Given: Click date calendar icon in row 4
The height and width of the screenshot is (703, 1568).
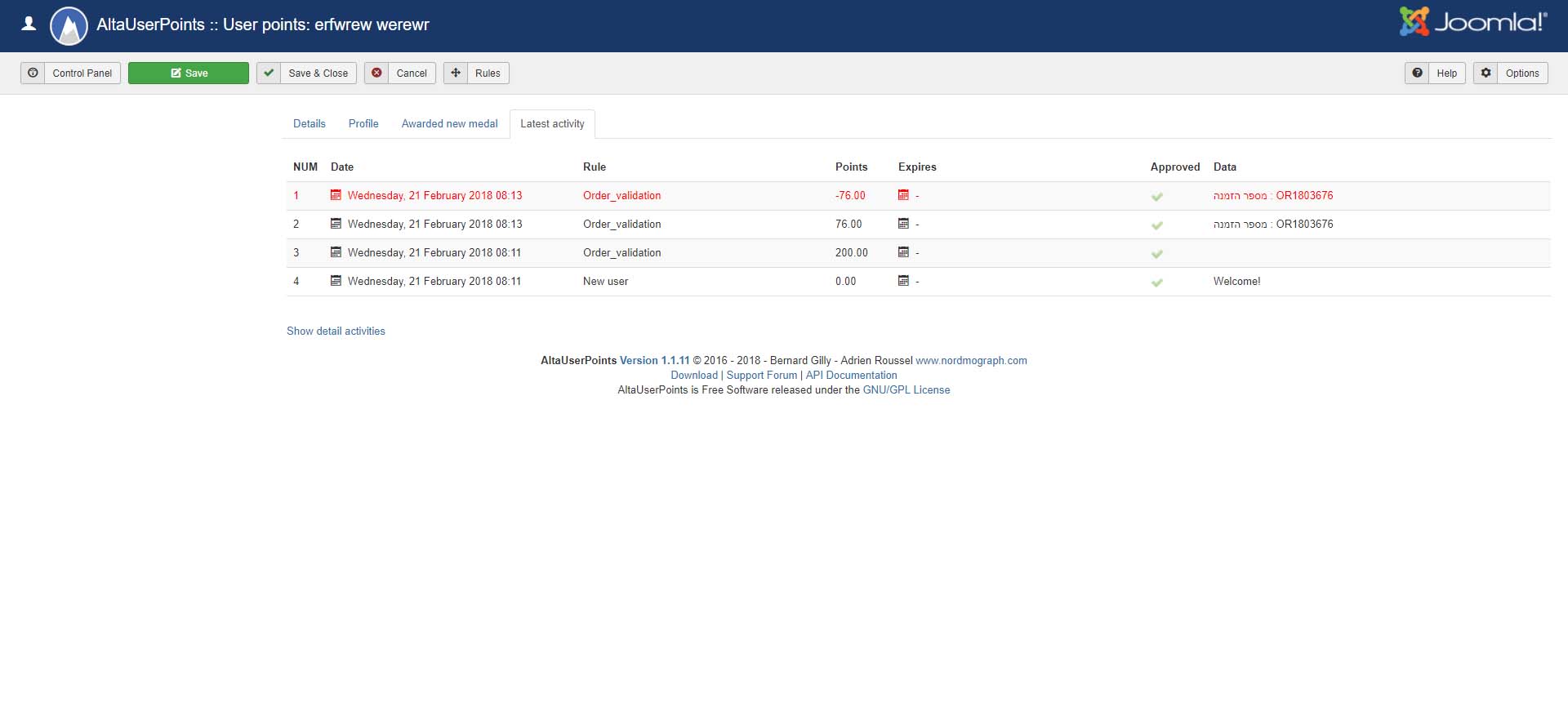Looking at the screenshot, I should pos(336,281).
